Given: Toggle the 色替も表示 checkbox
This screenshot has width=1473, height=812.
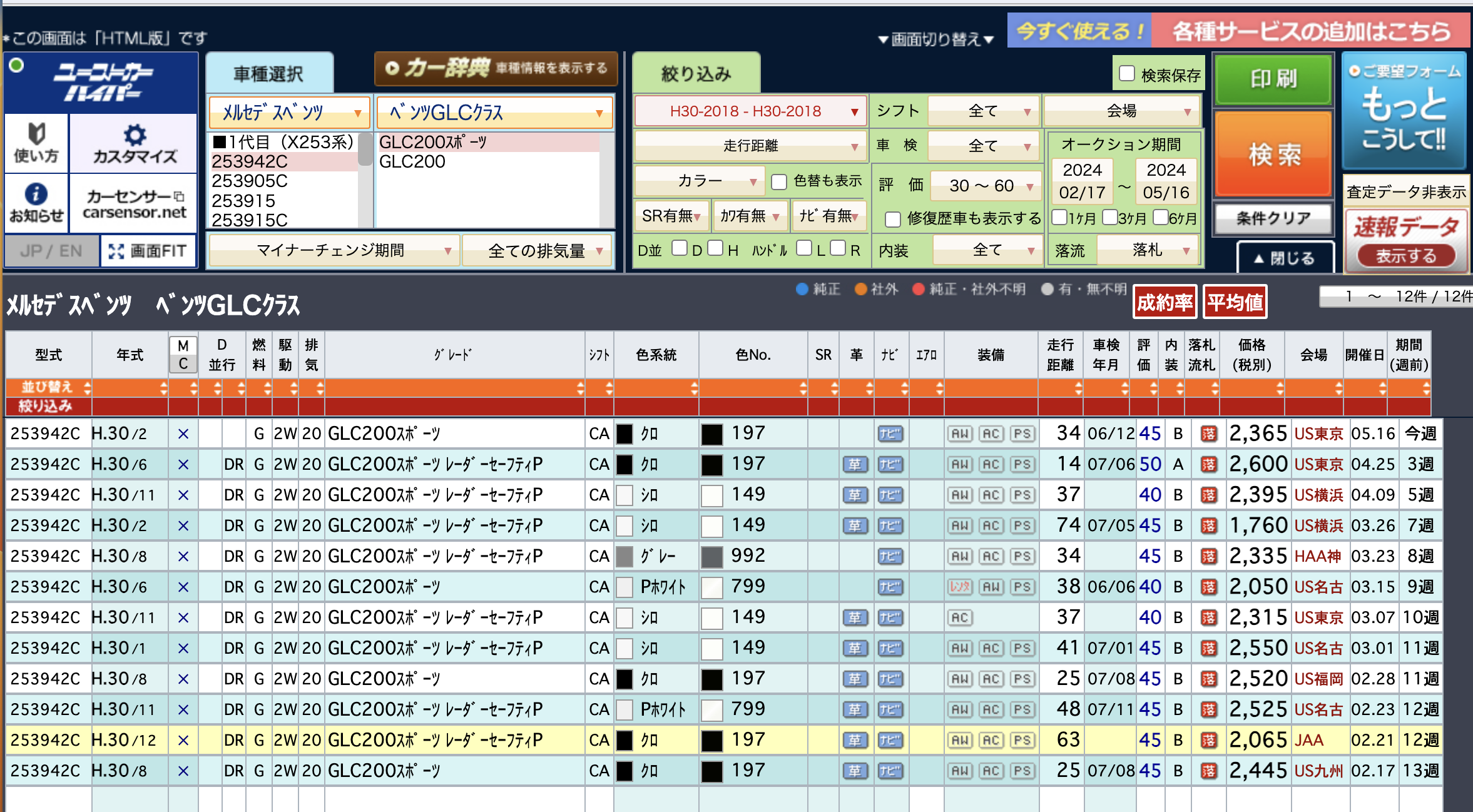Looking at the screenshot, I should (778, 182).
